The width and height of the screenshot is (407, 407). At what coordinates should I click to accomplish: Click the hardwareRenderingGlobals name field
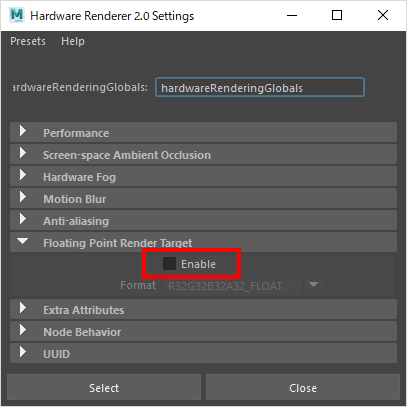point(260,87)
